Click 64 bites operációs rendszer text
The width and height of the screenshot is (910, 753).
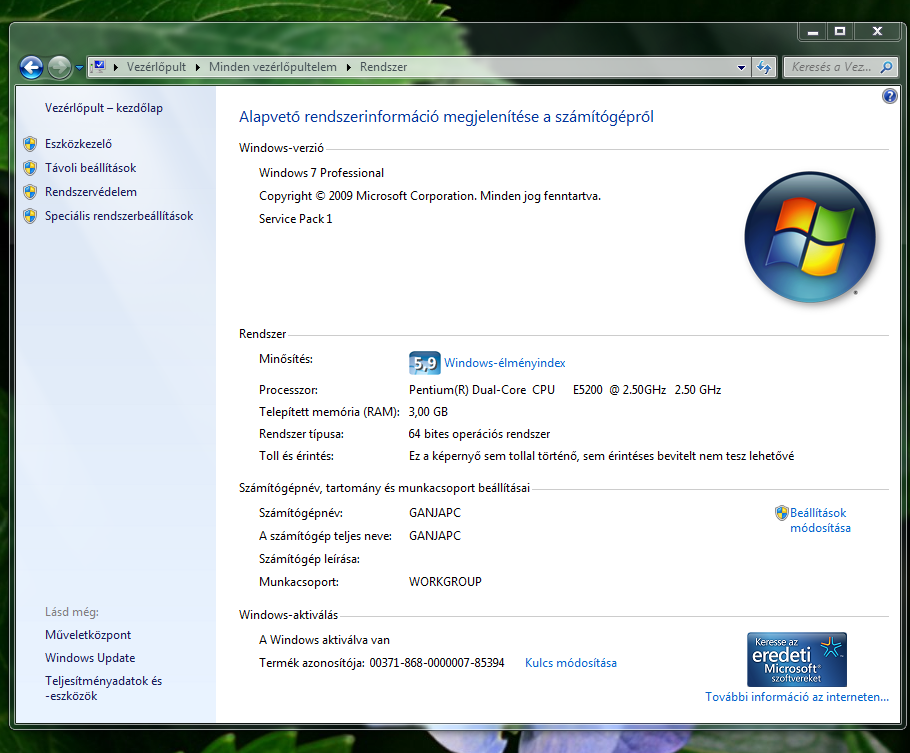[479, 434]
